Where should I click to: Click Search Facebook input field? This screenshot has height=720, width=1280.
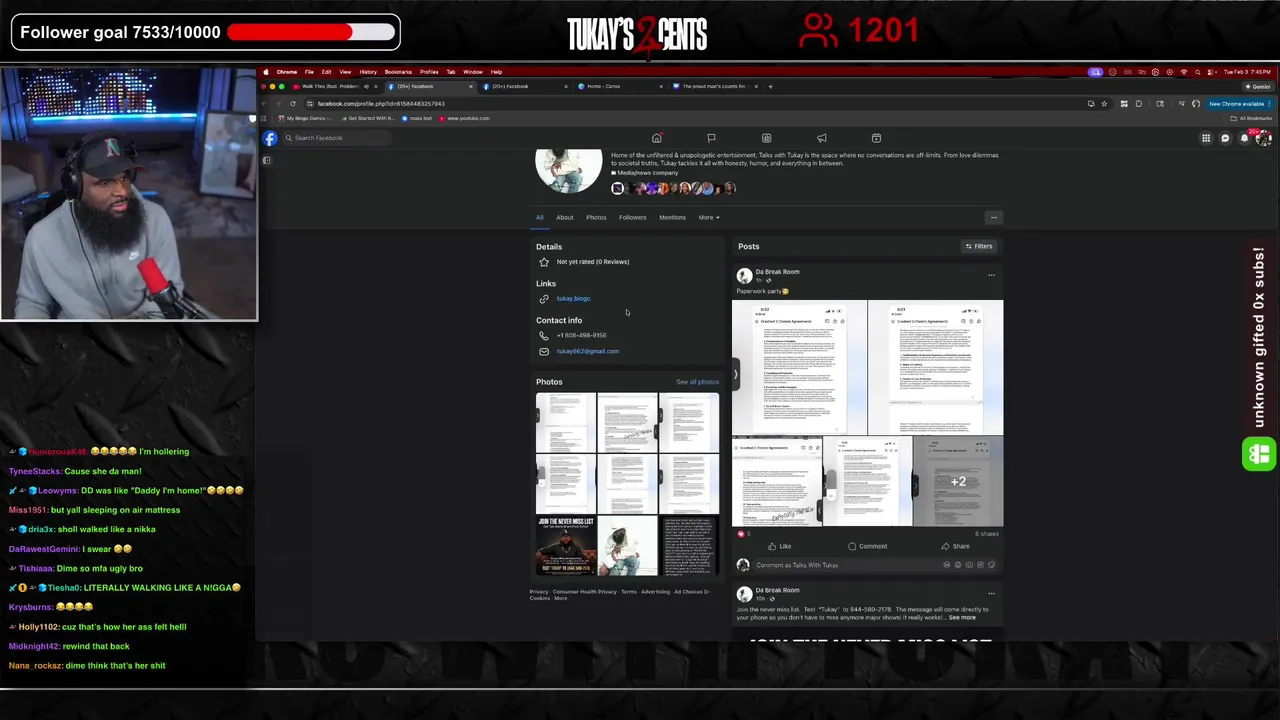(x=335, y=138)
